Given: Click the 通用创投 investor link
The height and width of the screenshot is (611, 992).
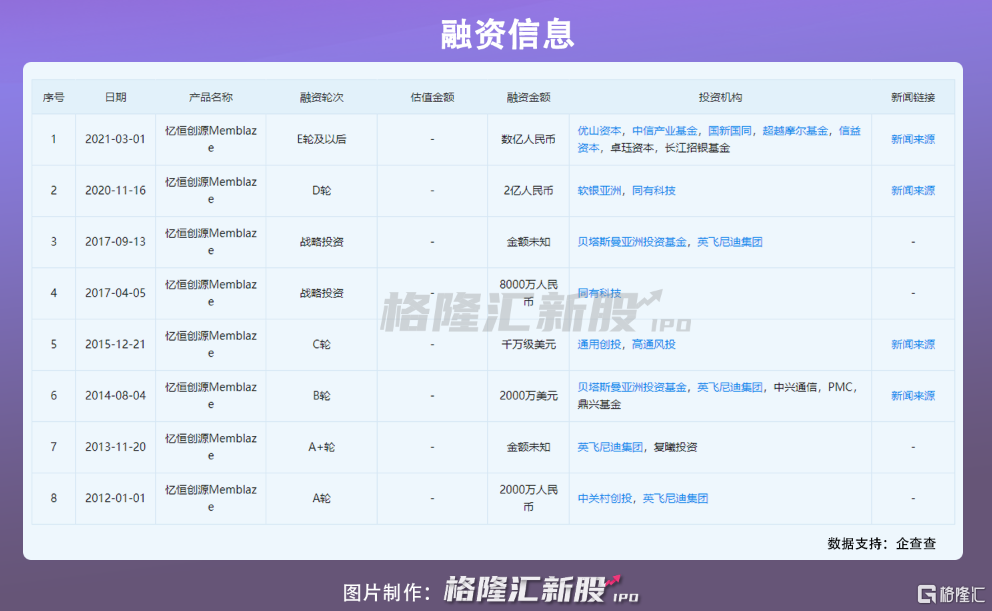Looking at the screenshot, I should pos(600,345).
